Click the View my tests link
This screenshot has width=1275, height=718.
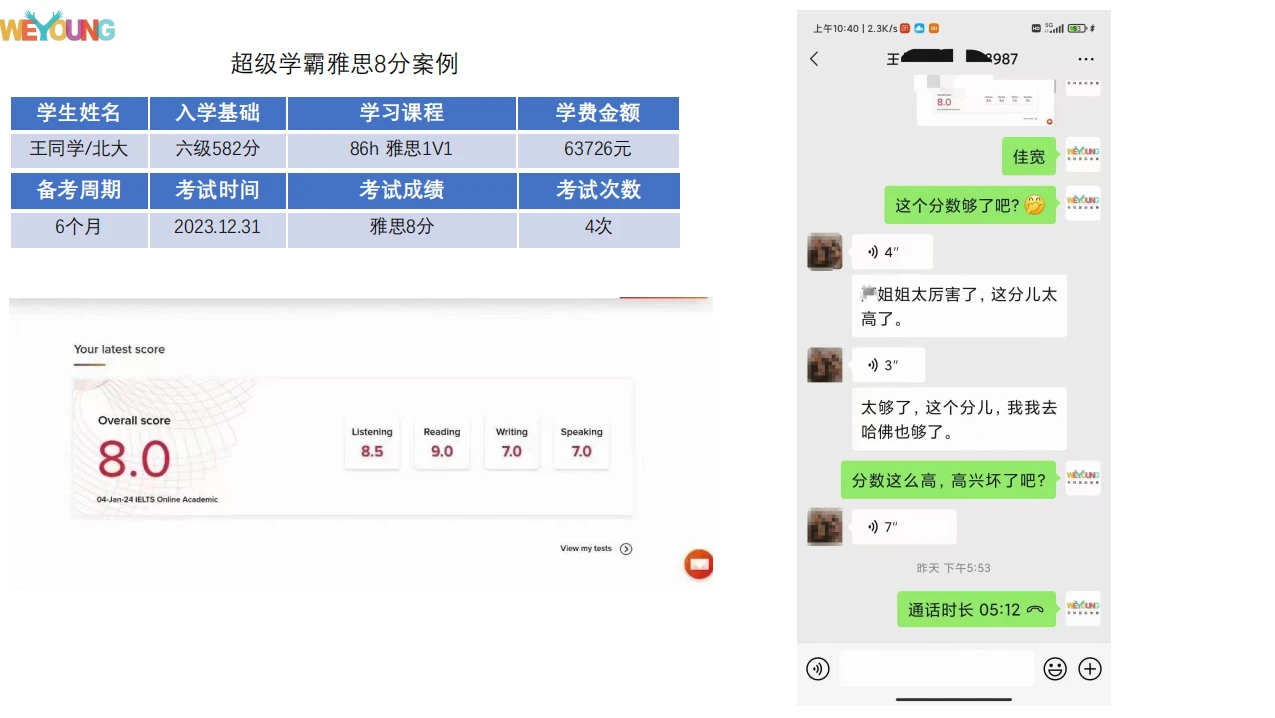coord(586,548)
